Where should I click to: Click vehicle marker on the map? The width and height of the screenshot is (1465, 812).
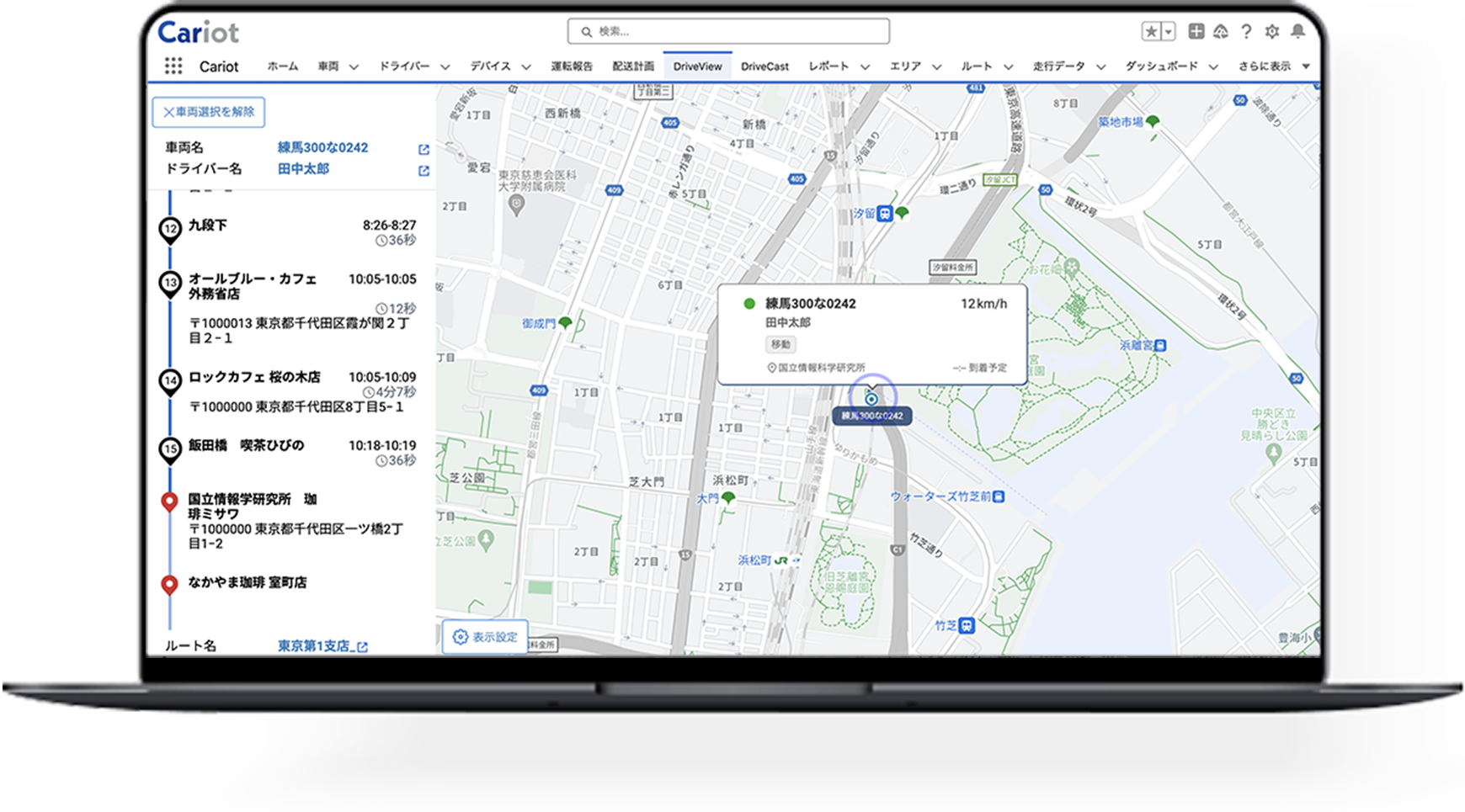[872, 398]
